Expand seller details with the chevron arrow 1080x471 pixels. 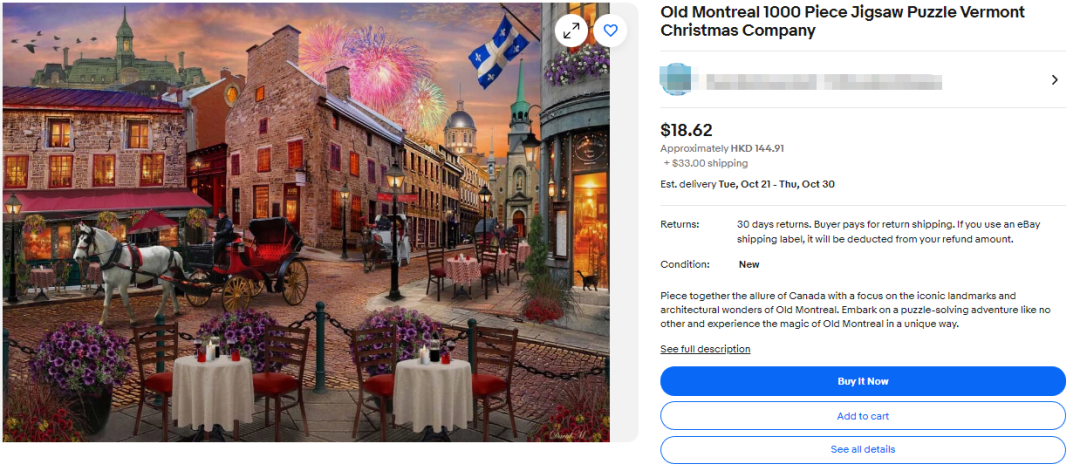click(1054, 80)
